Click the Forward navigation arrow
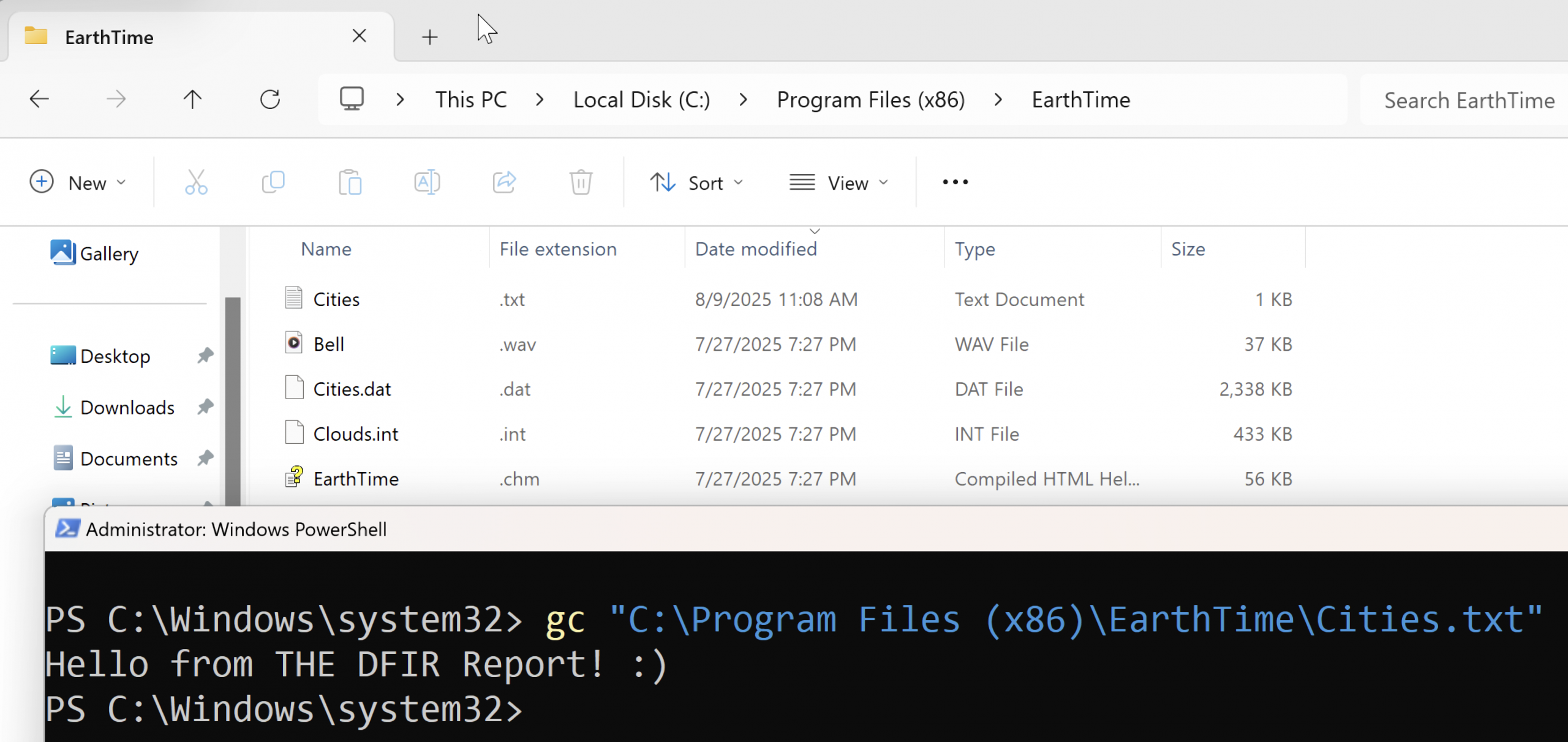1568x742 pixels. click(116, 99)
